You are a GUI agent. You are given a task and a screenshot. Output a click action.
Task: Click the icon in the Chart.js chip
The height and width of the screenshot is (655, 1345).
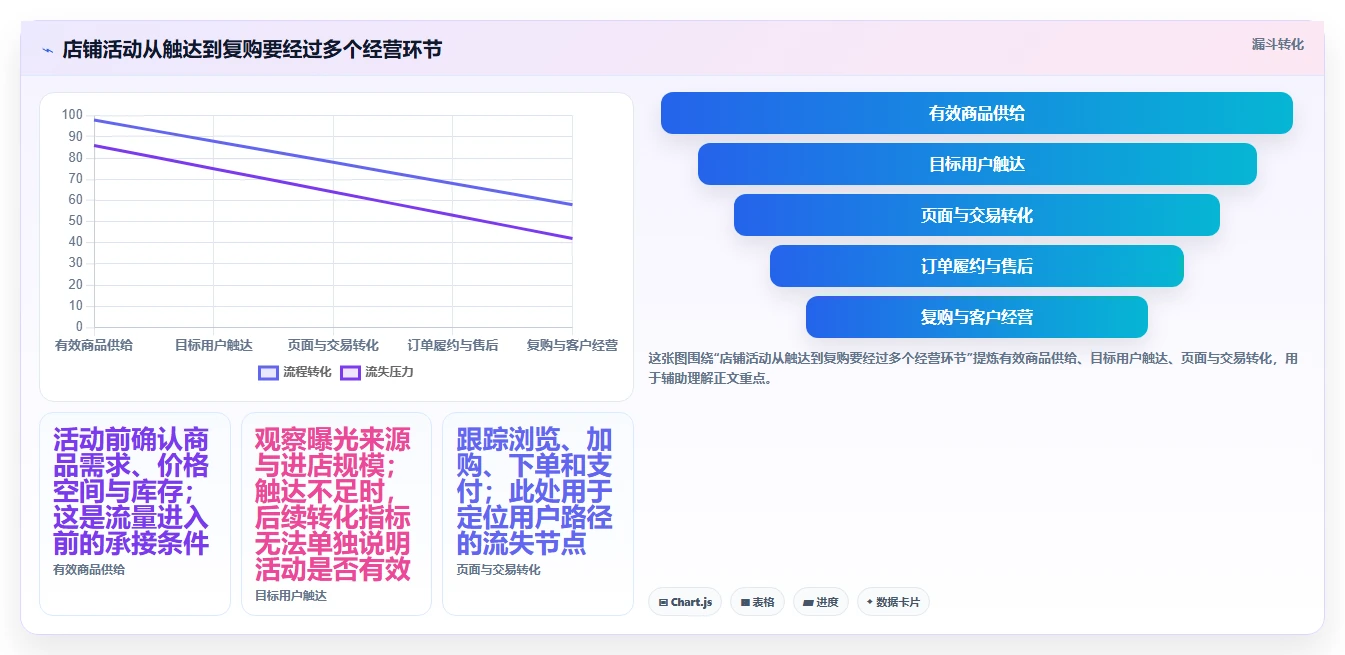click(x=663, y=602)
